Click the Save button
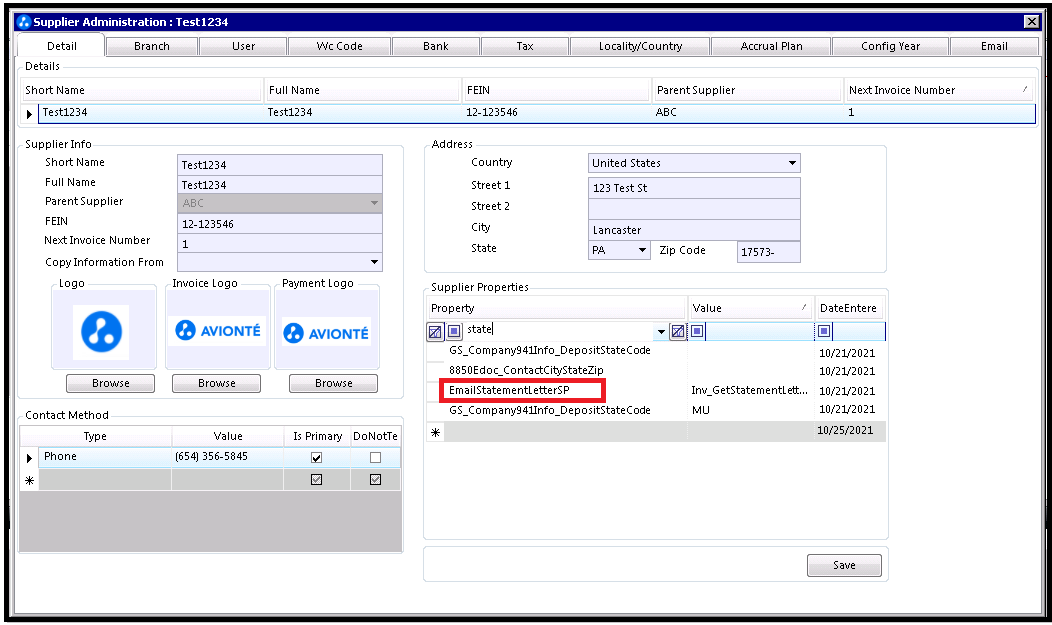 pyautogui.click(x=844, y=565)
